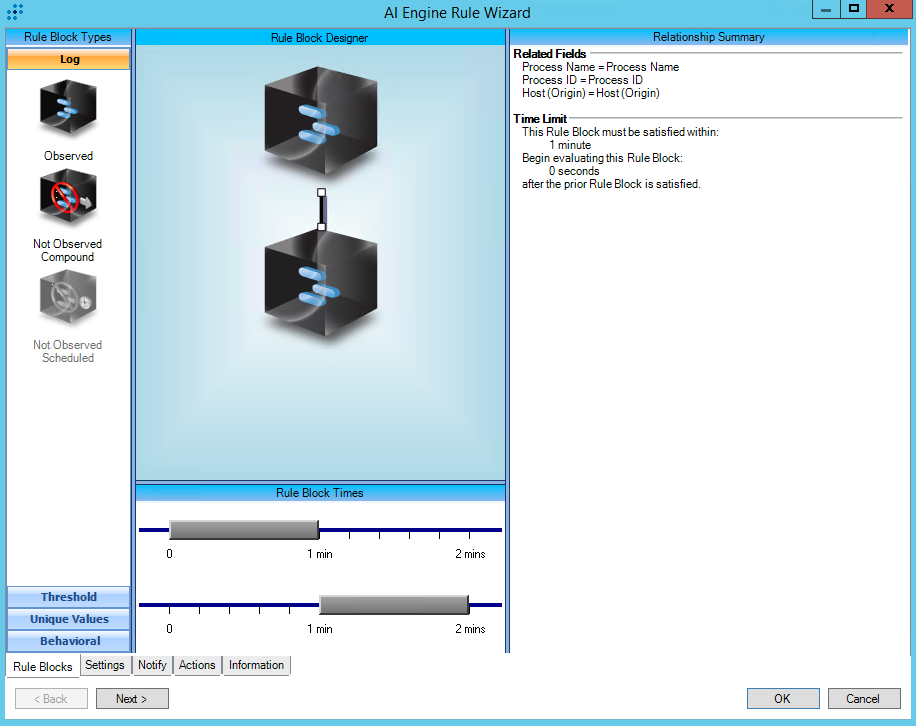Click the Next button
This screenshot has width=916, height=726.
point(132,699)
